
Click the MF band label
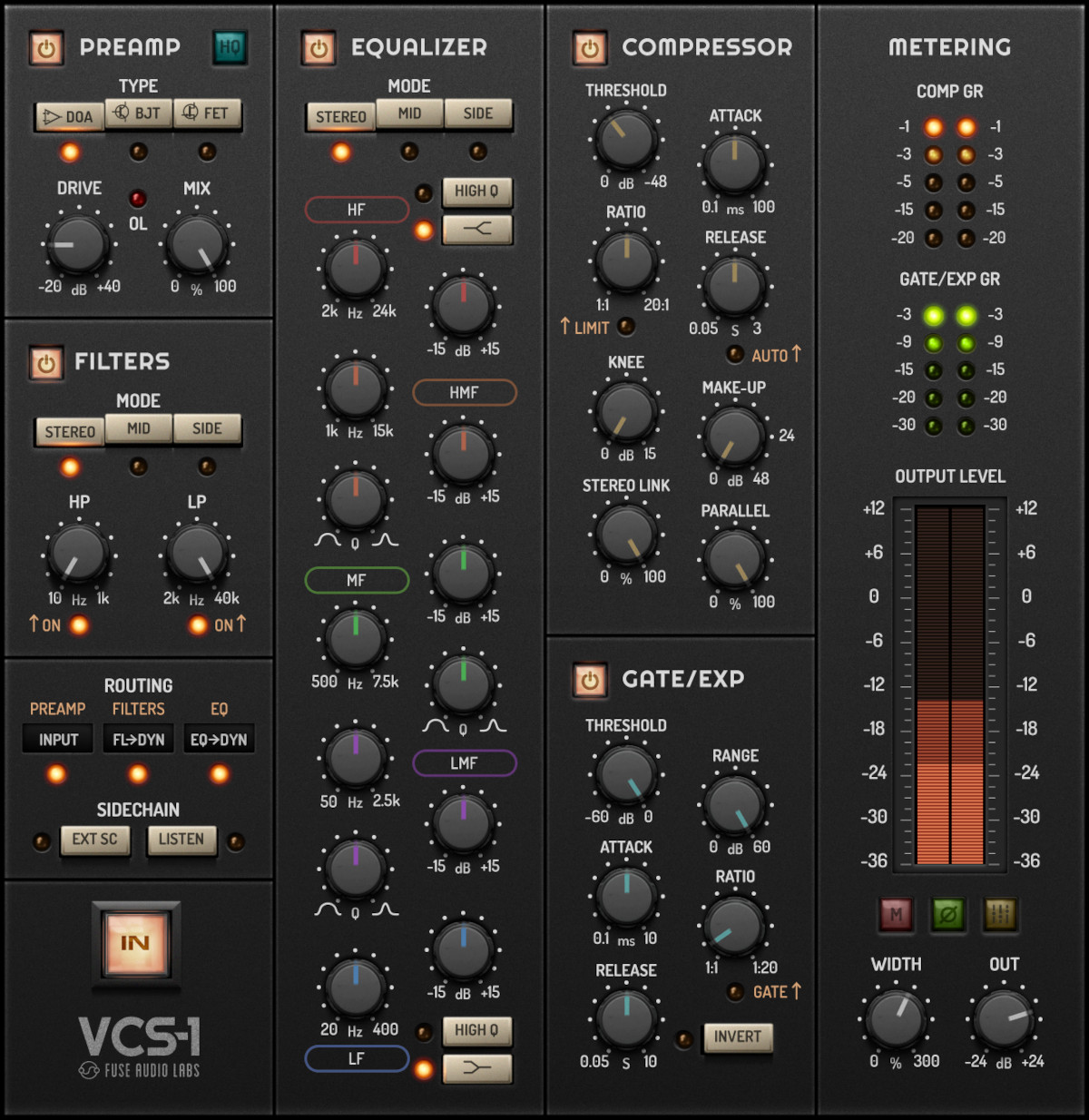point(357,580)
